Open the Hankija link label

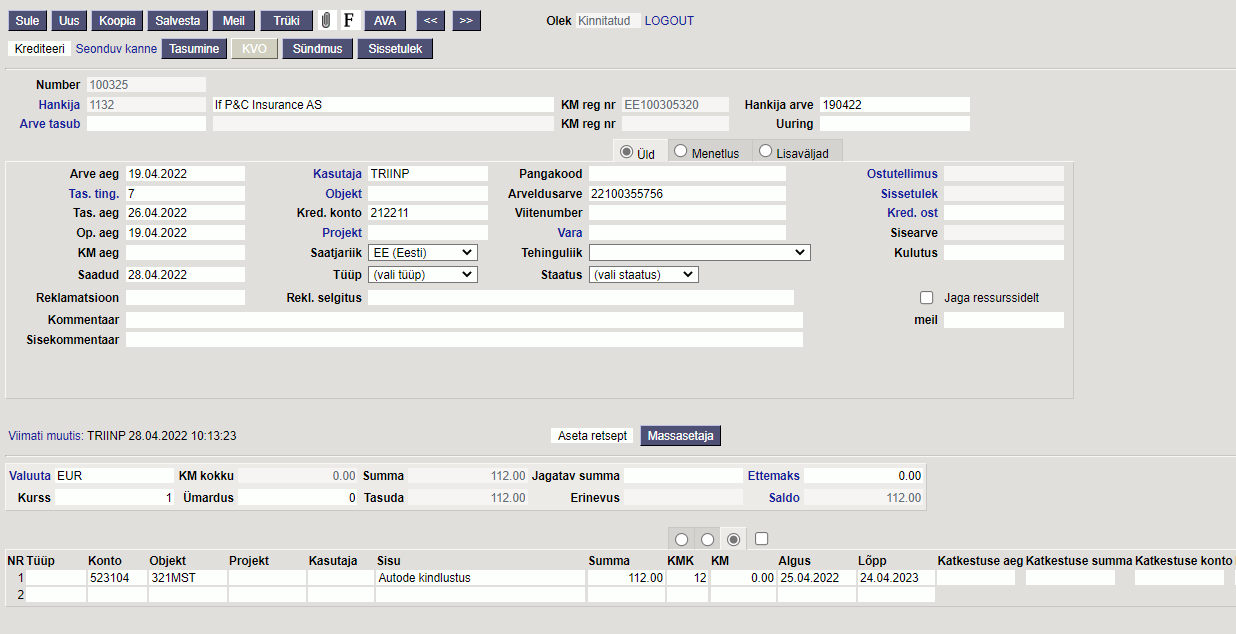[59, 105]
